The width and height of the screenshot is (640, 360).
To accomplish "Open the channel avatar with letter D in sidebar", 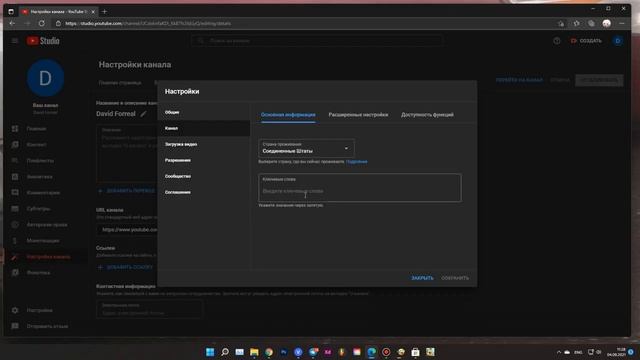I will tap(45, 78).
